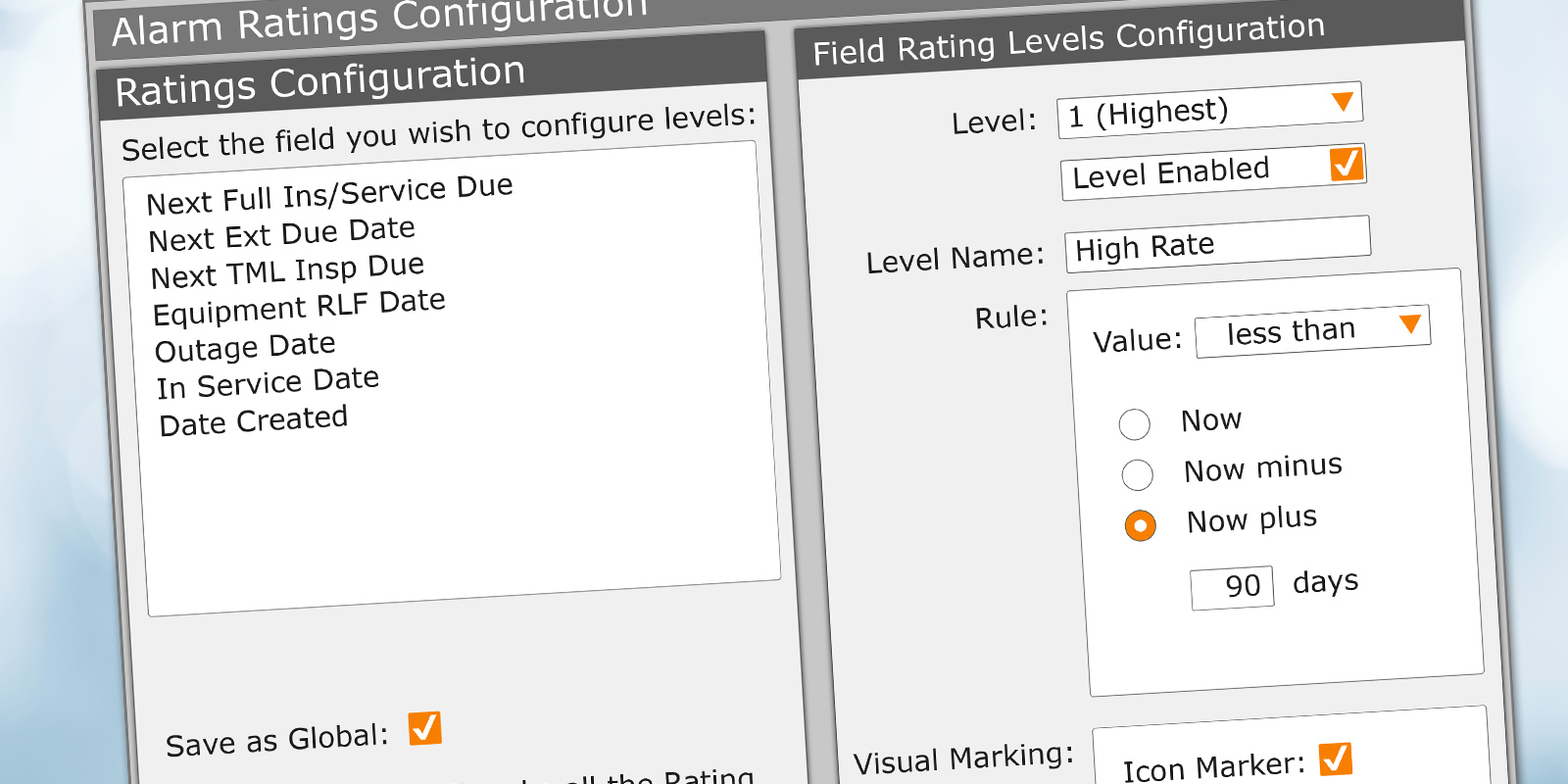Choose 'In Service Date' list entry
Screen dimensions: 1568x784
[268, 382]
